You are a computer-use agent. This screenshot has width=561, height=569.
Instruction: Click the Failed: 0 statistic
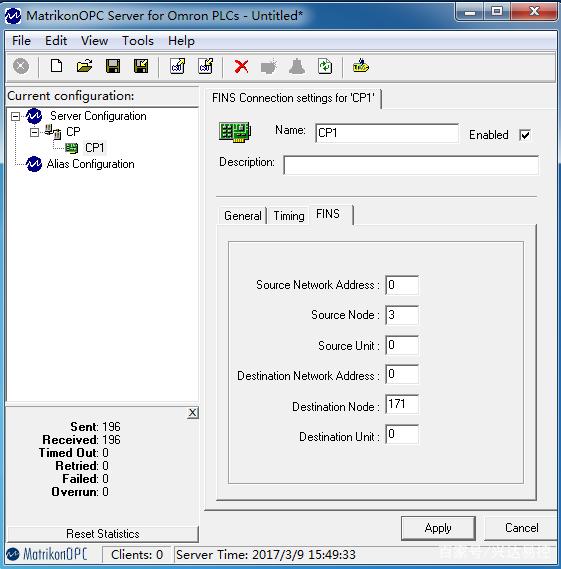[85, 479]
